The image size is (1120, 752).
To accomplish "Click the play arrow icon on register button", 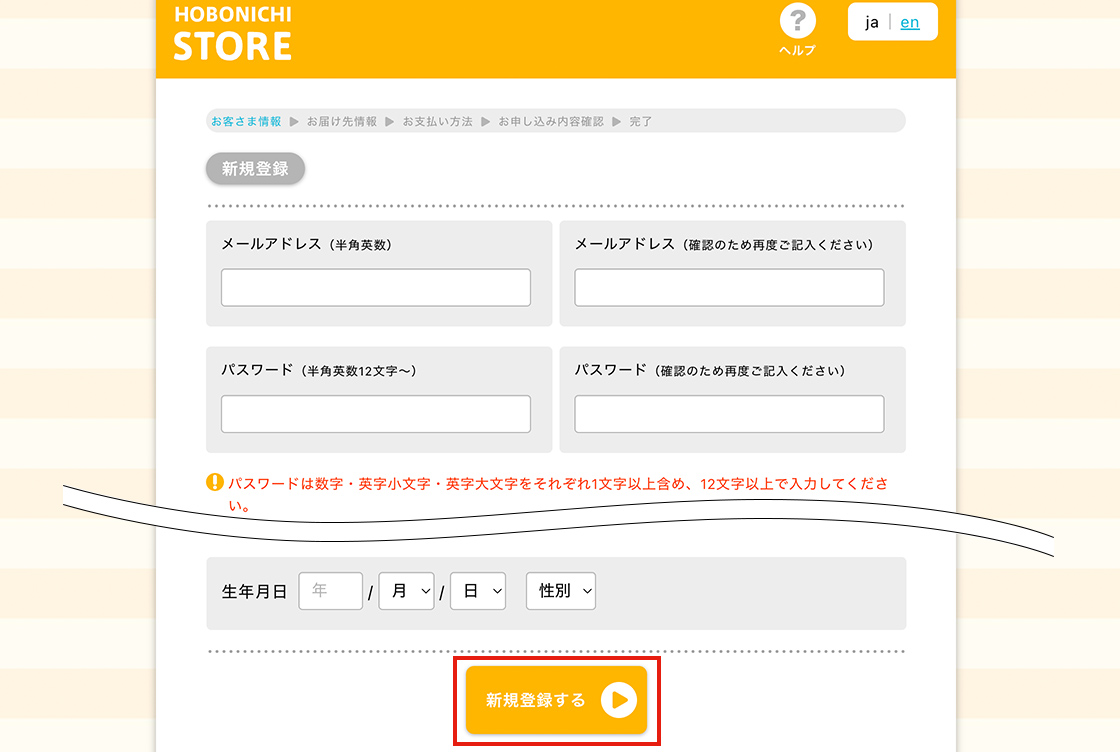I will 619,701.
